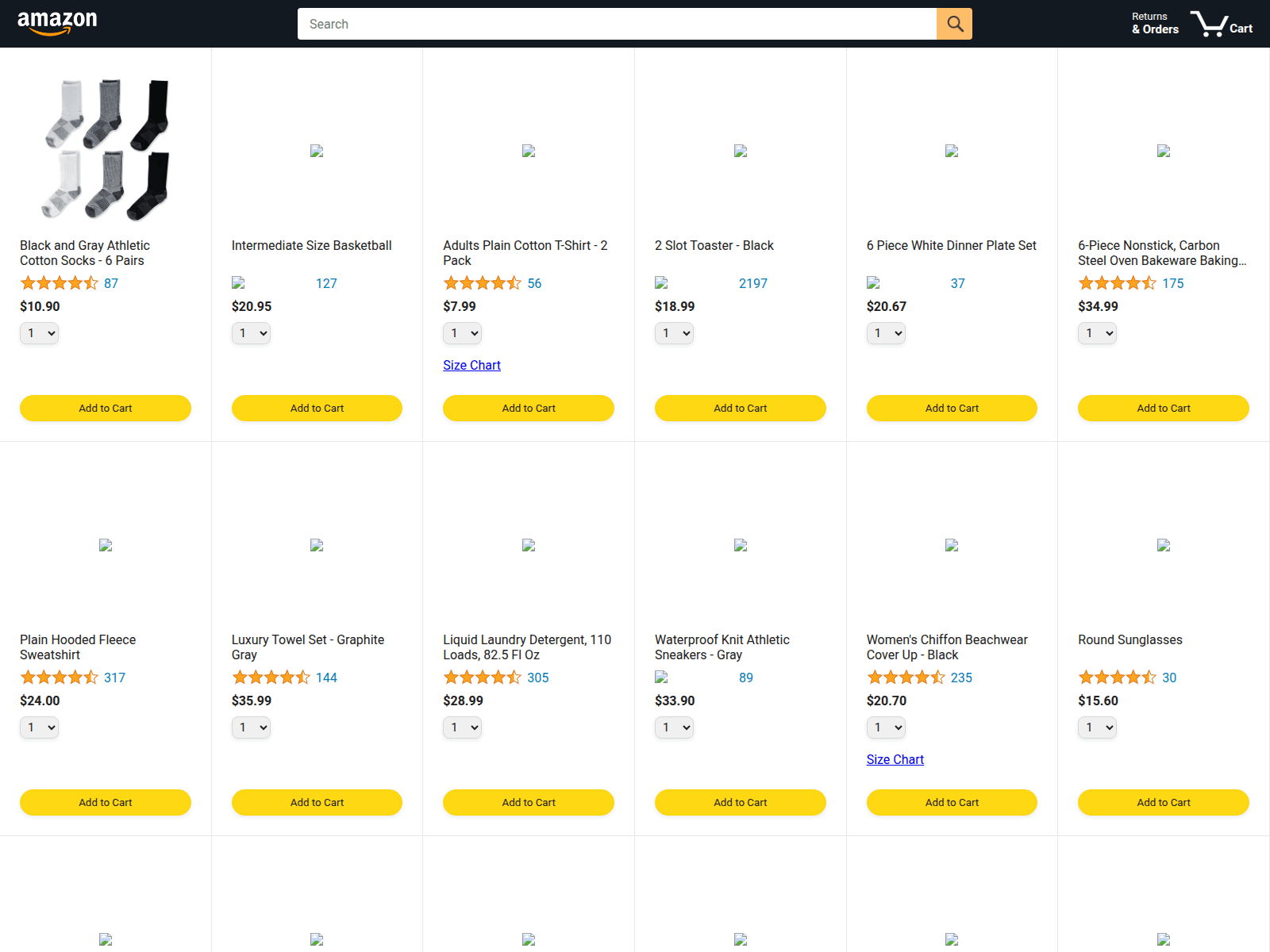Open quantity dropdown for Round Sunglasses

click(x=1097, y=727)
